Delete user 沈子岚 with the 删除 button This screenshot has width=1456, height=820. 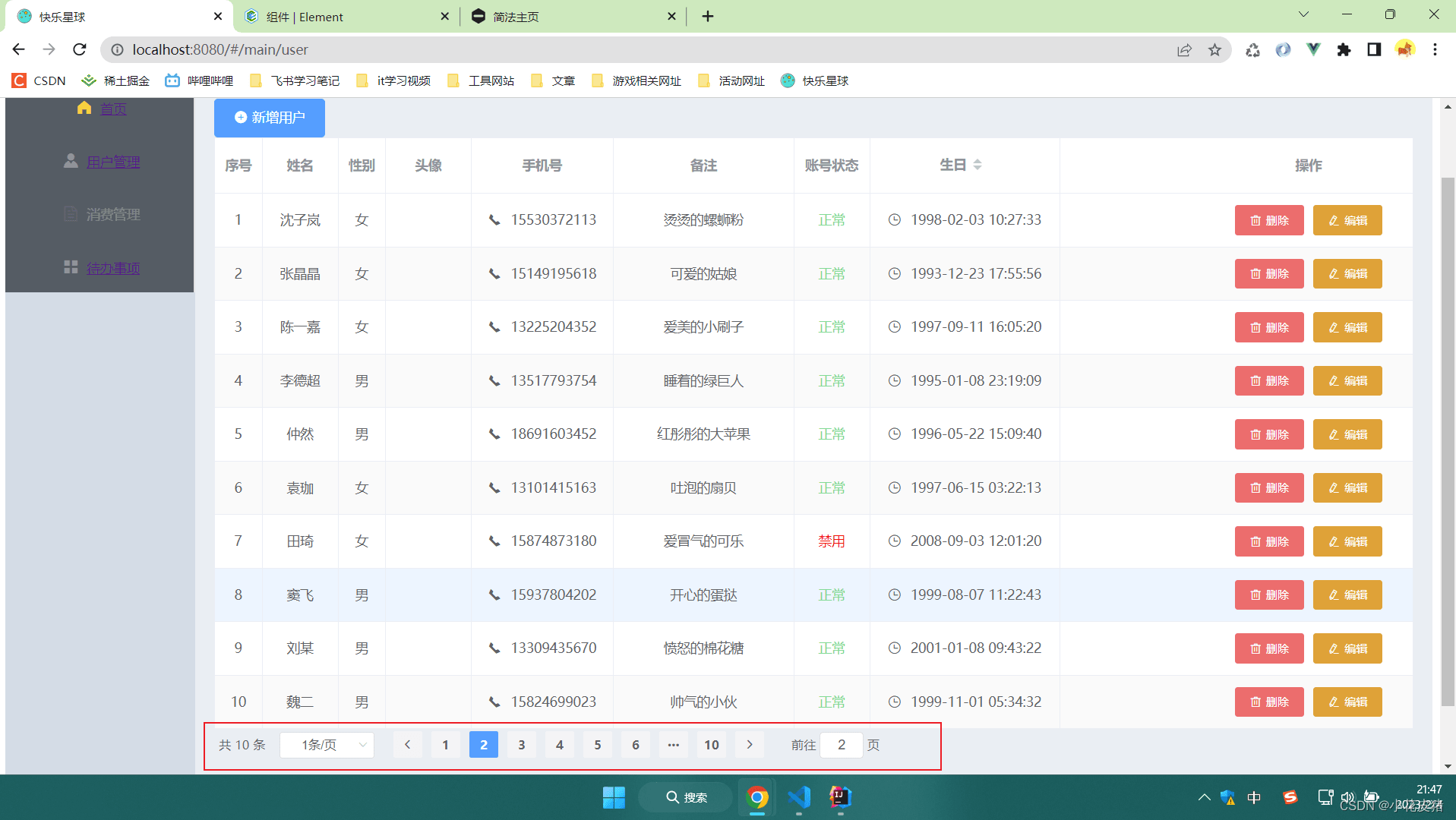[1269, 220]
